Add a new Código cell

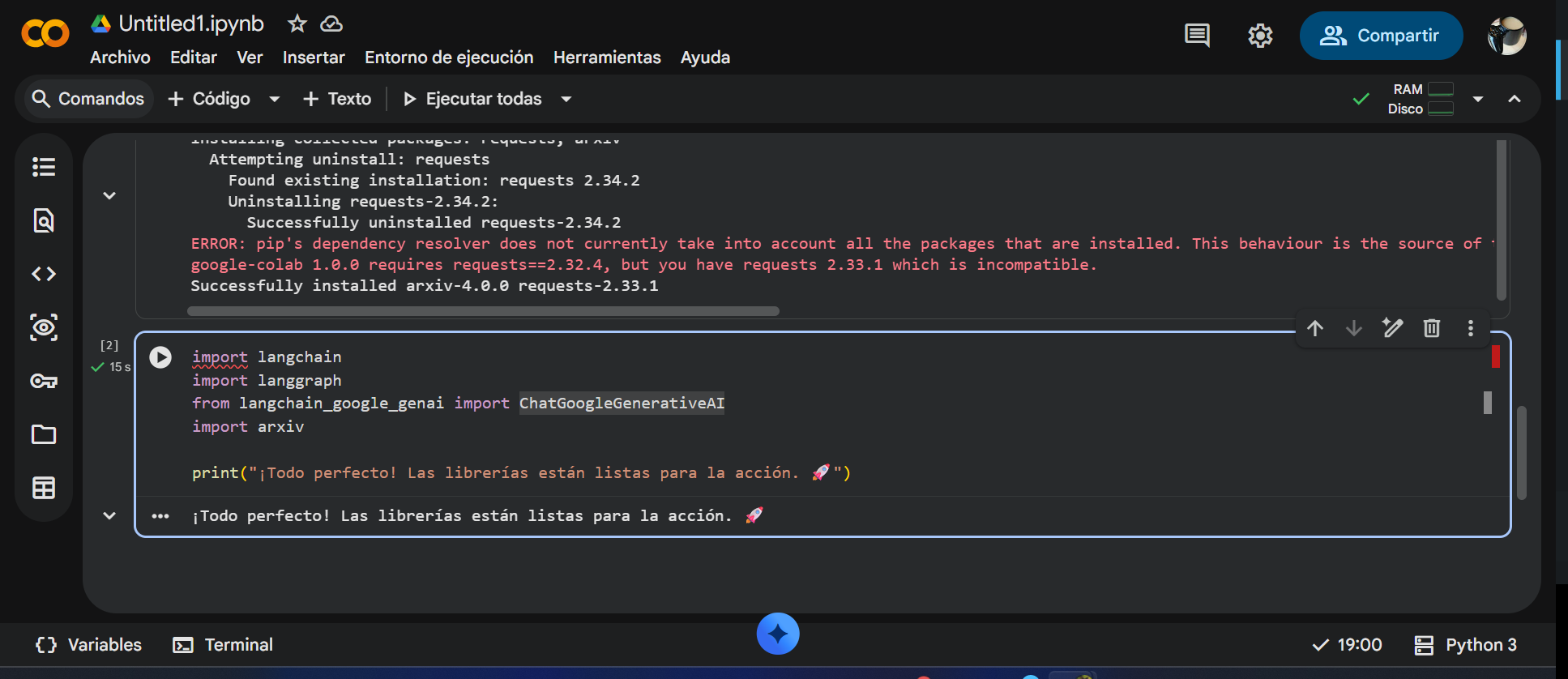pyautogui.click(x=210, y=99)
